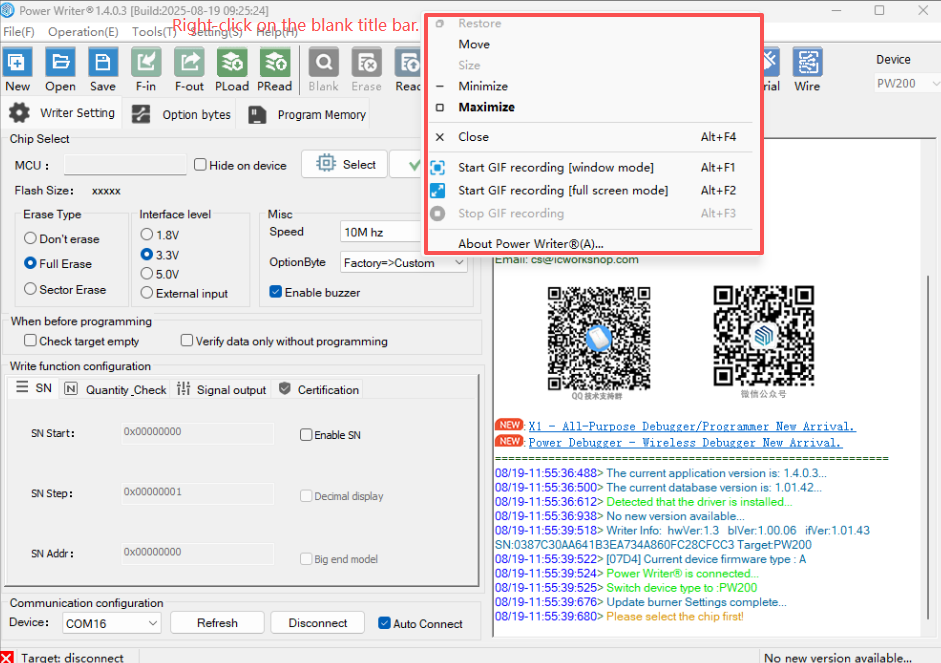Click the QQ technical support QR code
The width and height of the screenshot is (941, 663).
(598, 338)
